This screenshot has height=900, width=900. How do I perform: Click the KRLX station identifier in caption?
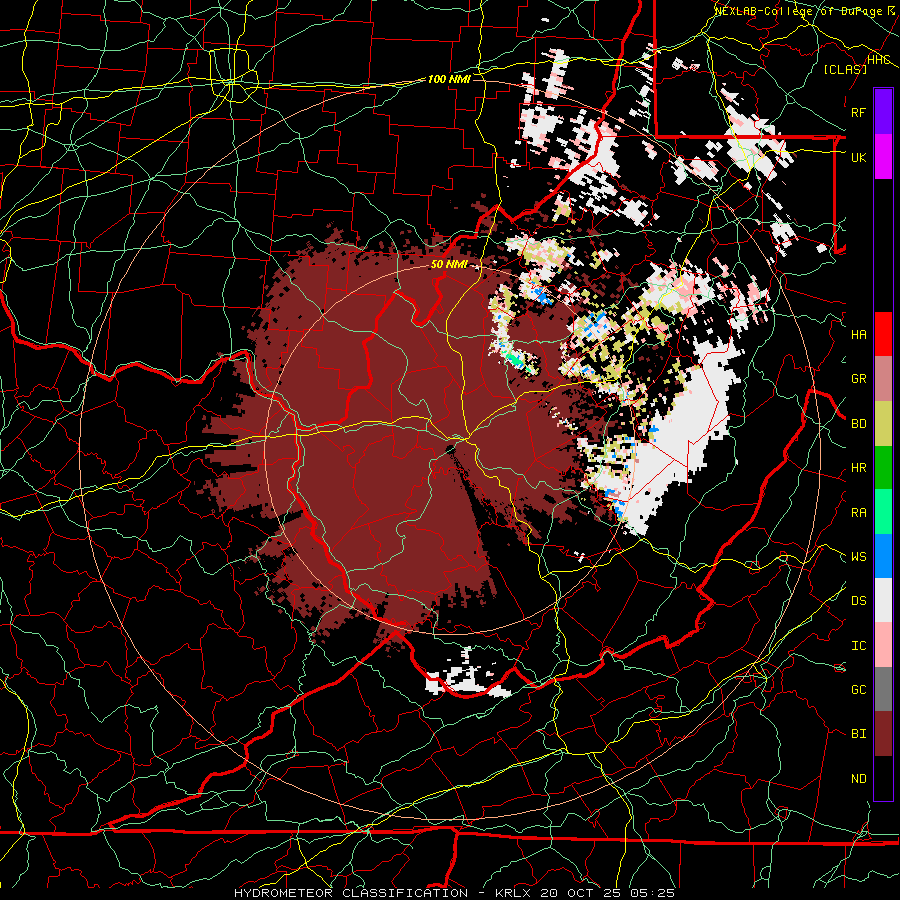[x=512, y=893]
